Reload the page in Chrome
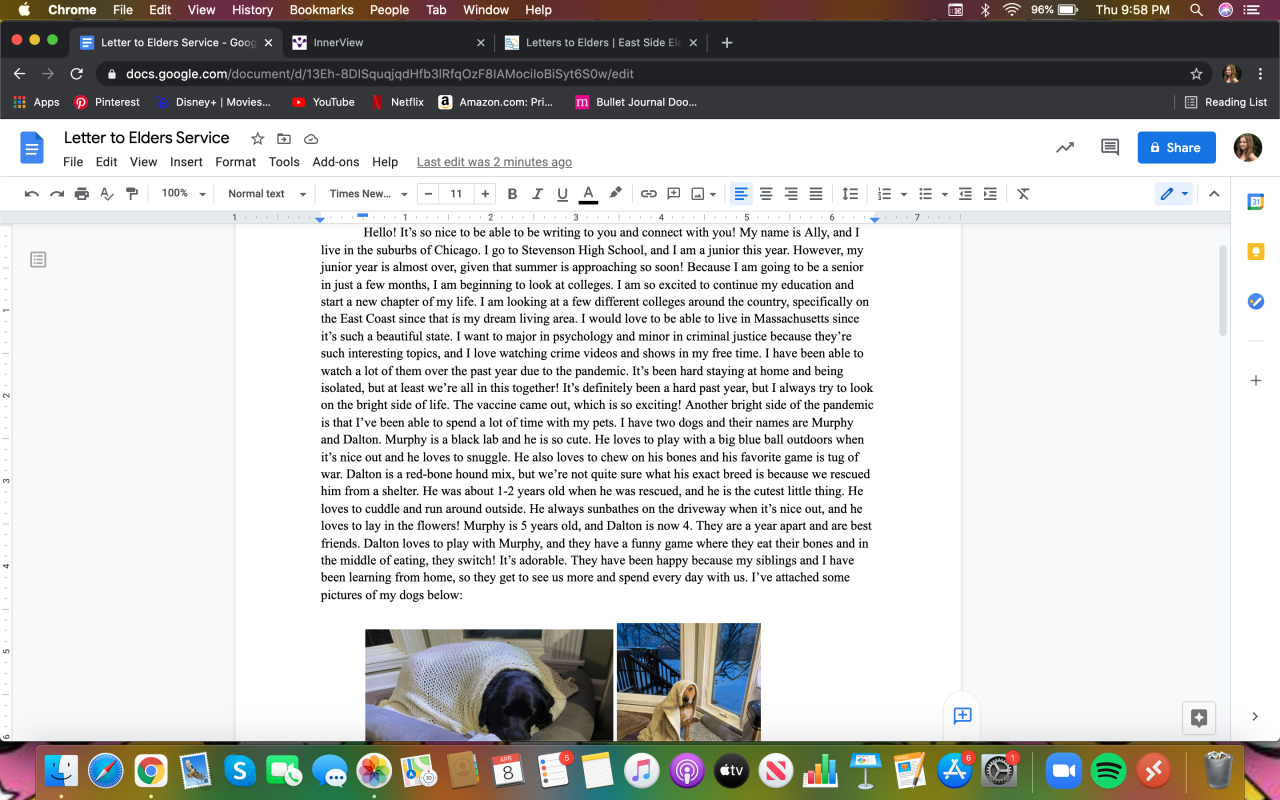Screen dimensions: 1280x800 77,74
